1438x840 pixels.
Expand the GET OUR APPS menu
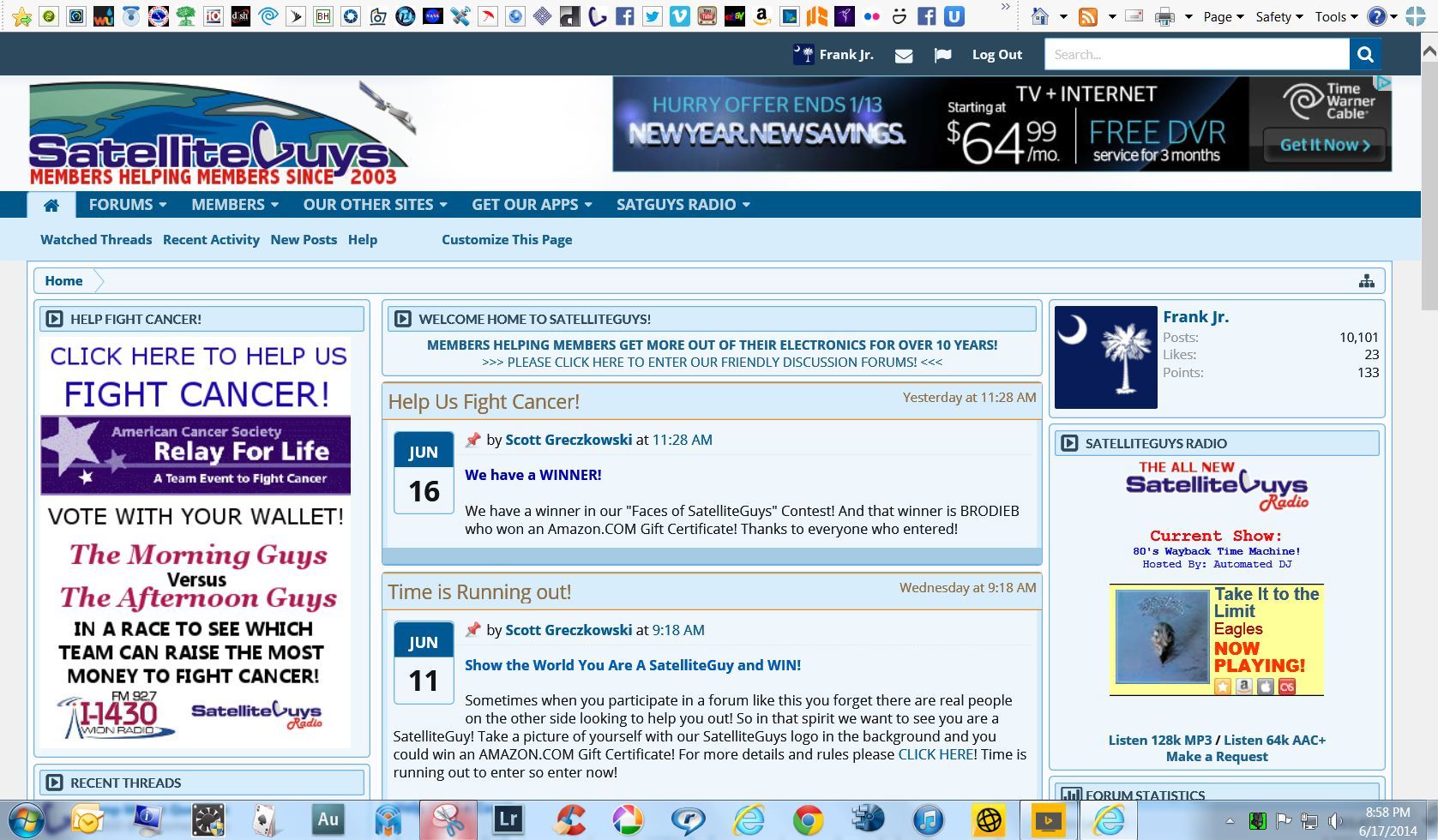click(x=532, y=205)
